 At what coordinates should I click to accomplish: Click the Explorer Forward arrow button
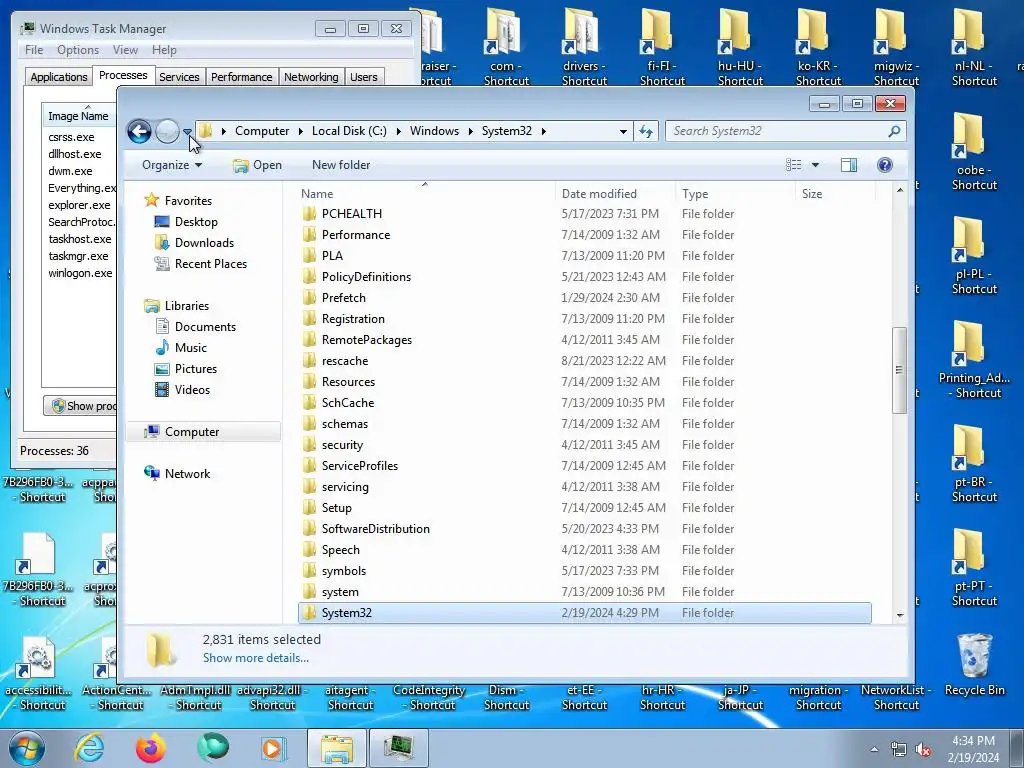[167, 131]
